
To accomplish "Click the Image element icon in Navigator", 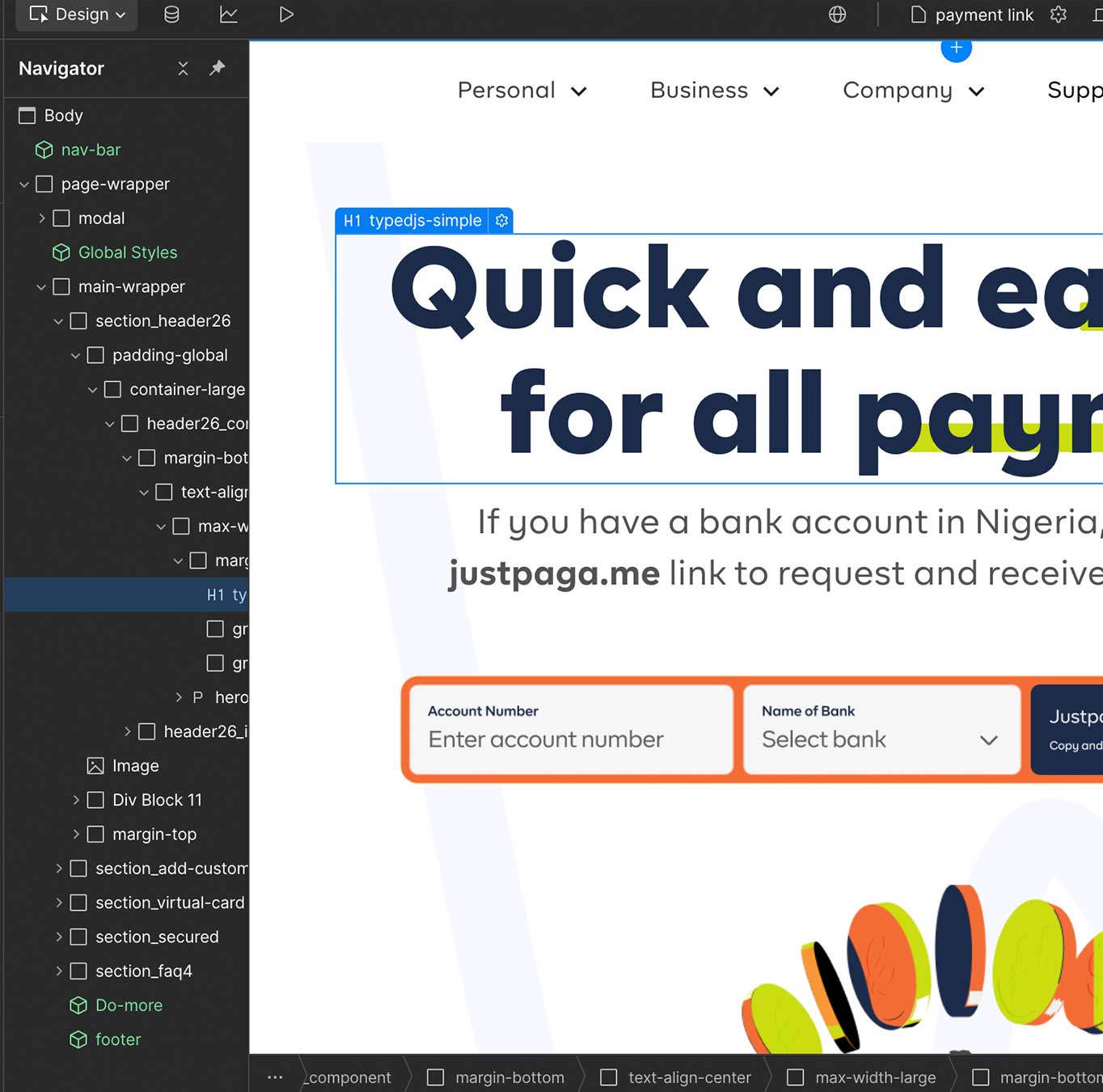I will (95, 766).
